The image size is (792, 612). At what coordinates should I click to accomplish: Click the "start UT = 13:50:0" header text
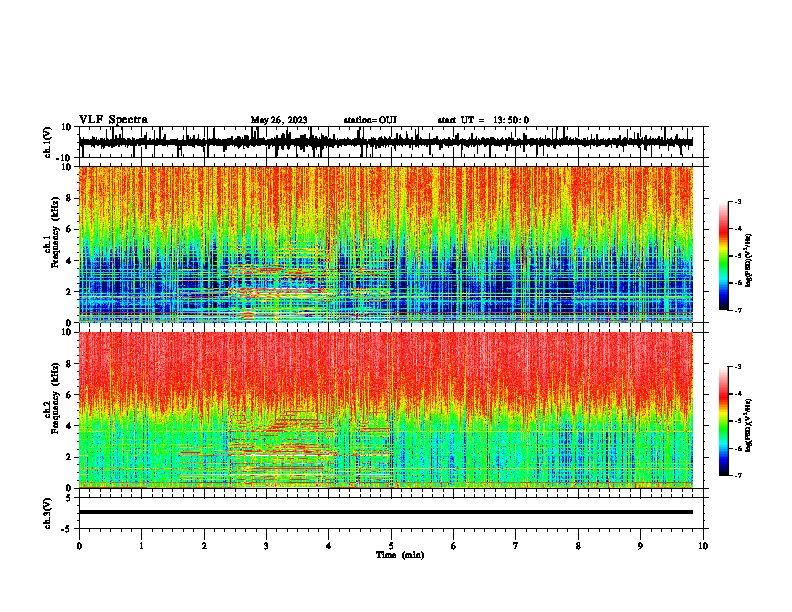coord(483,120)
